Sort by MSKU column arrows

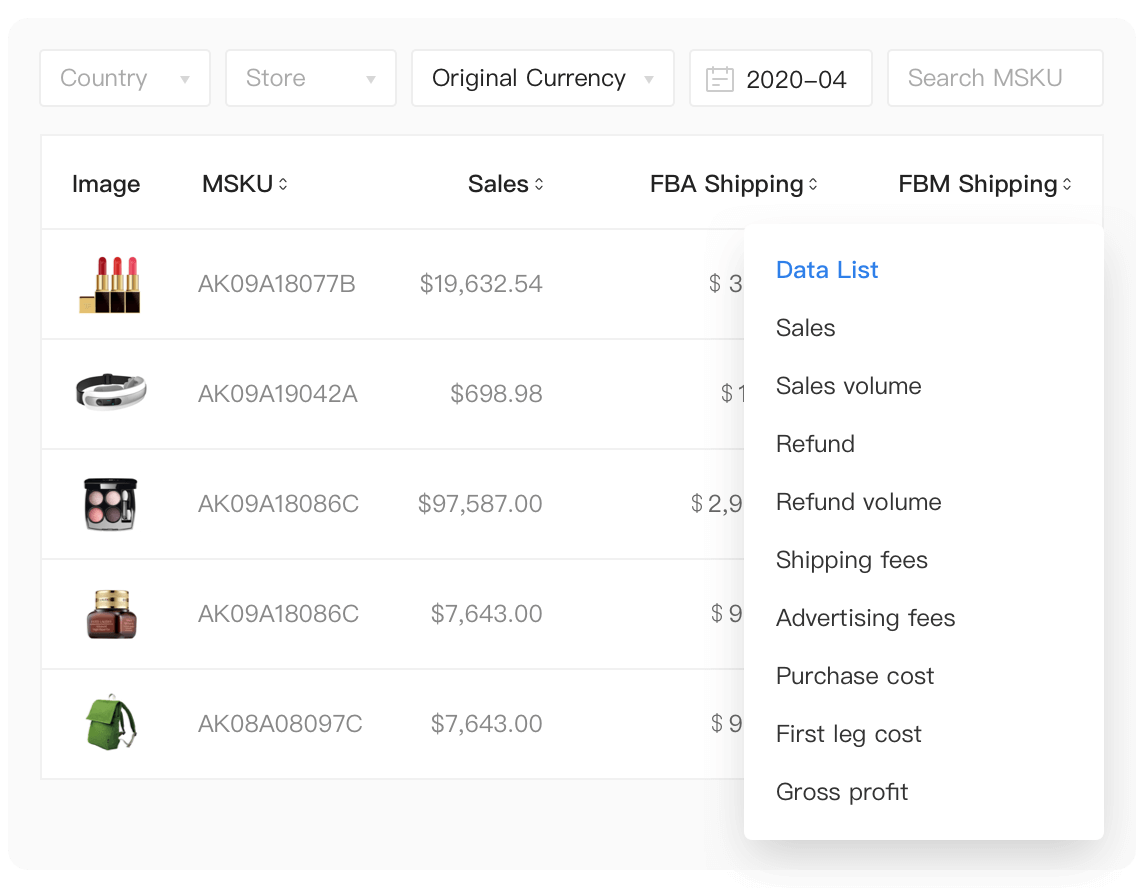(283, 184)
